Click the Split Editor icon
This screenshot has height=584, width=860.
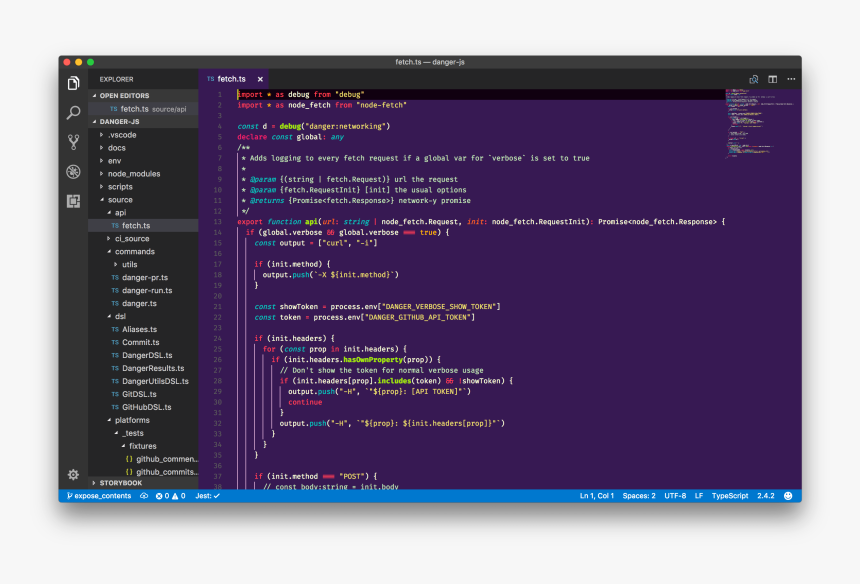(772, 78)
